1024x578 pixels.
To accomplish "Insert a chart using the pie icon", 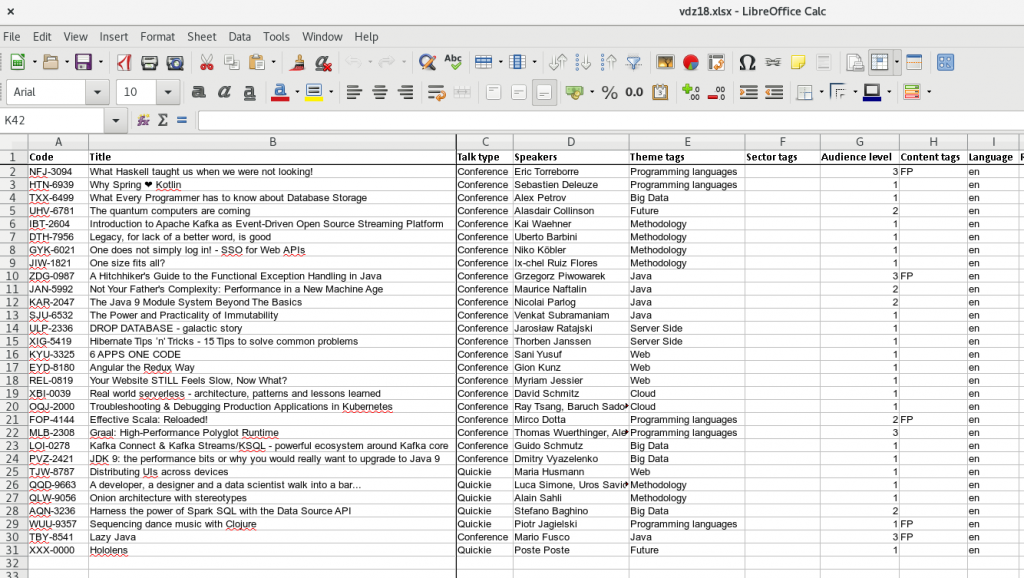I will tap(690, 62).
